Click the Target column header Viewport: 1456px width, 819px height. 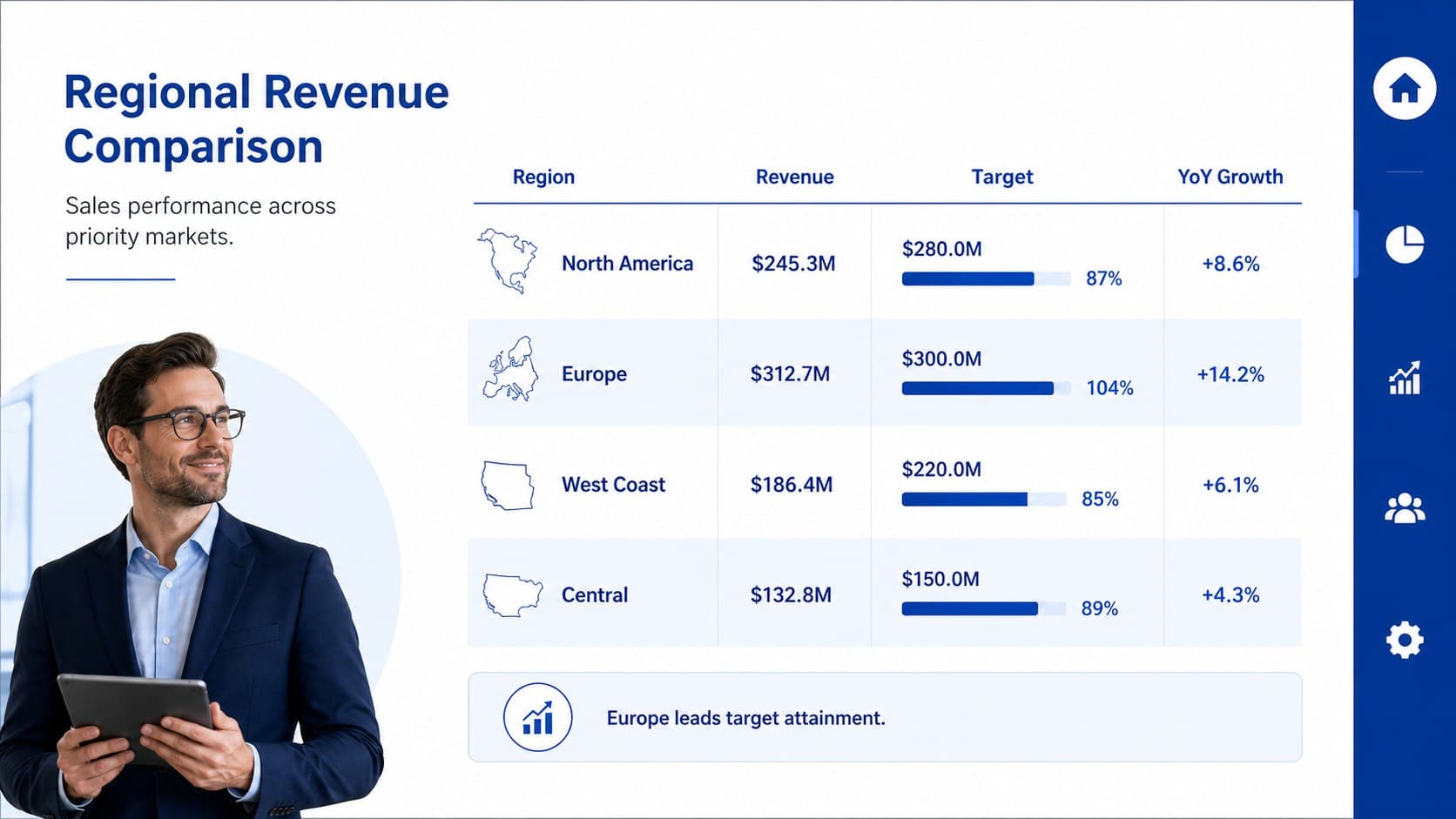(x=1001, y=177)
